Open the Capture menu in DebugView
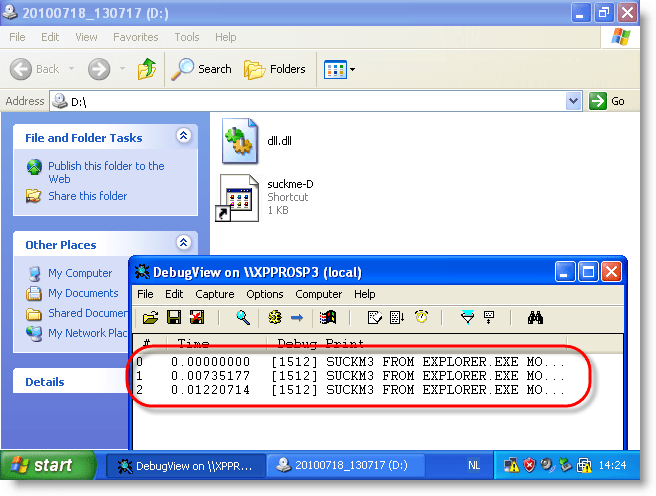656x496 pixels. pyautogui.click(x=214, y=294)
